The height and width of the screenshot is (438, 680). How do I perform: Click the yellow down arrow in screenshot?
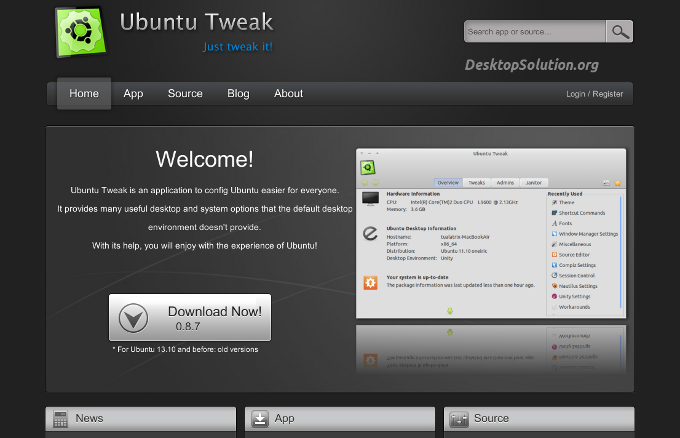point(450,311)
